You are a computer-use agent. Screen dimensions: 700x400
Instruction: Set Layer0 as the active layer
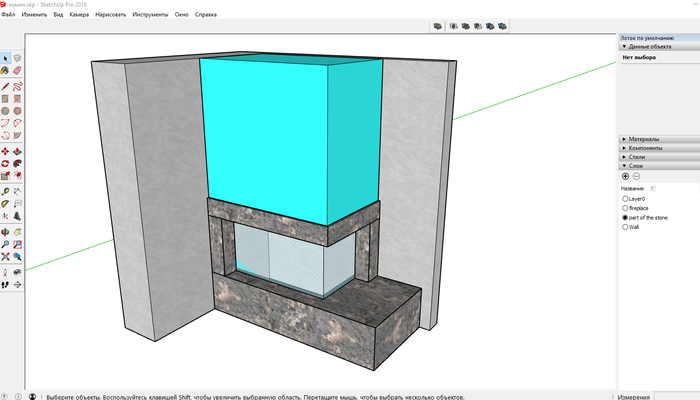[x=625, y=198]
